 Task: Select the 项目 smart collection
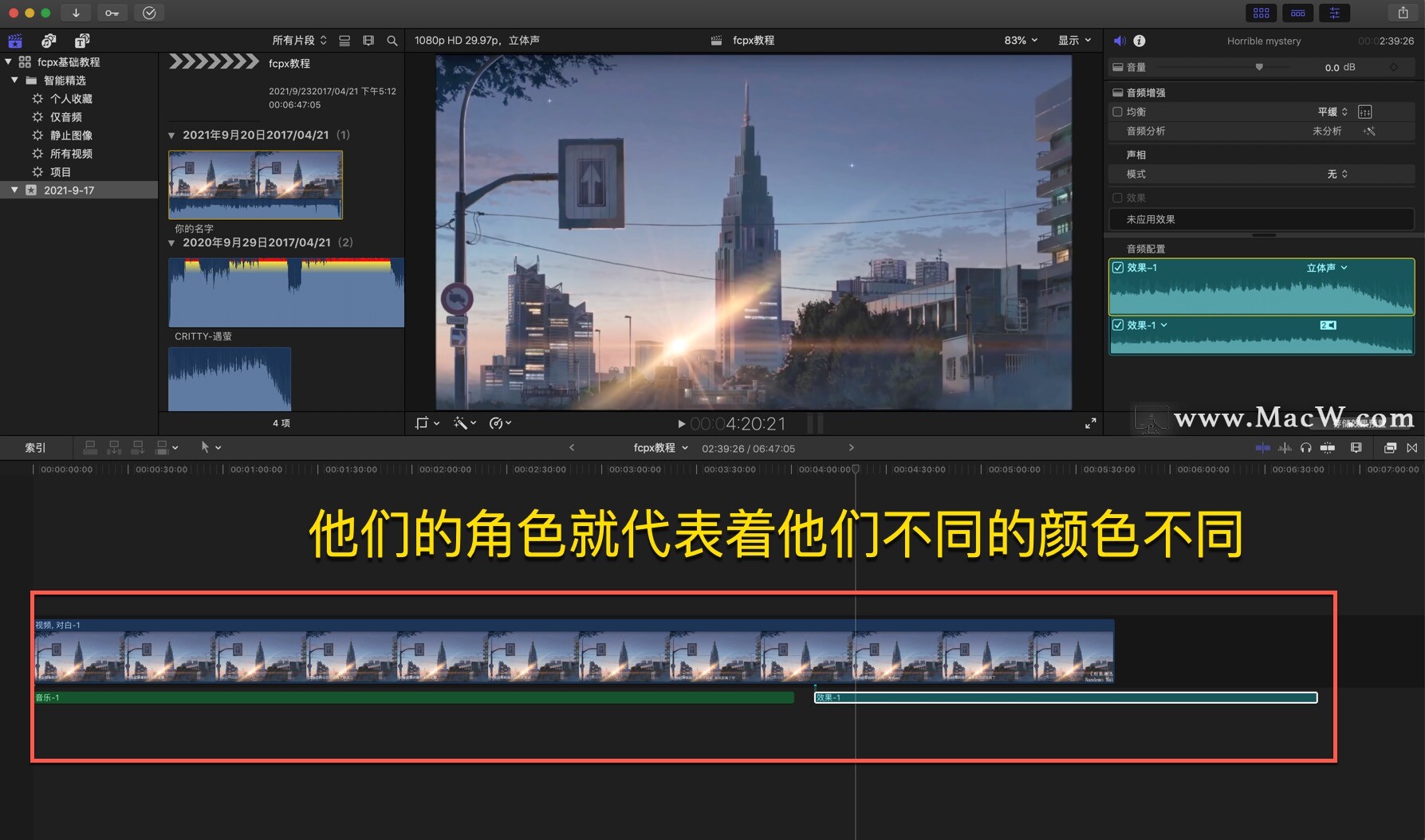coord(61,172)
